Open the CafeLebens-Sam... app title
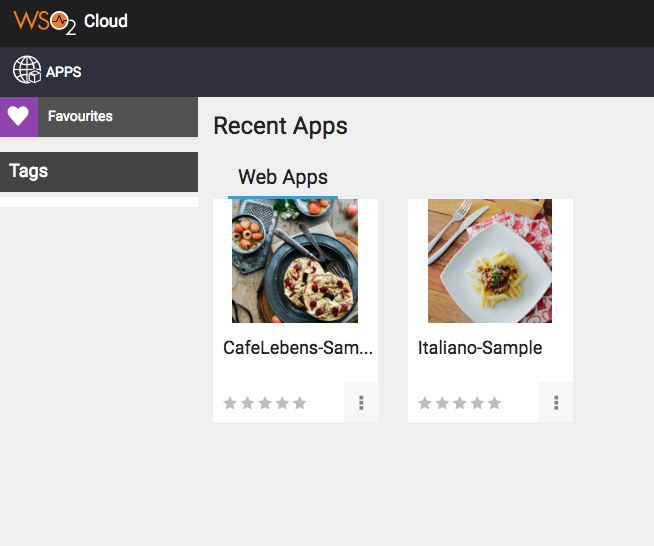Viewport: 654px width, 546px height. point(298,348)
